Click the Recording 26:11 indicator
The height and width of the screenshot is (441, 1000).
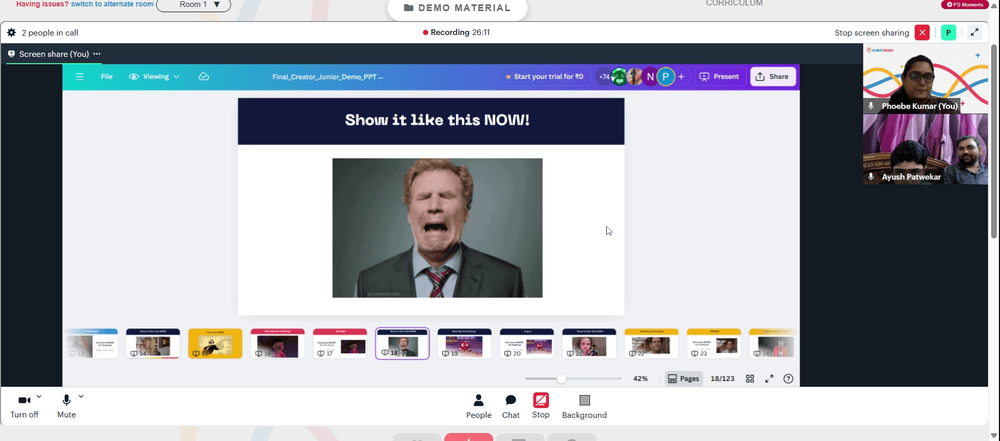[456, 33]
